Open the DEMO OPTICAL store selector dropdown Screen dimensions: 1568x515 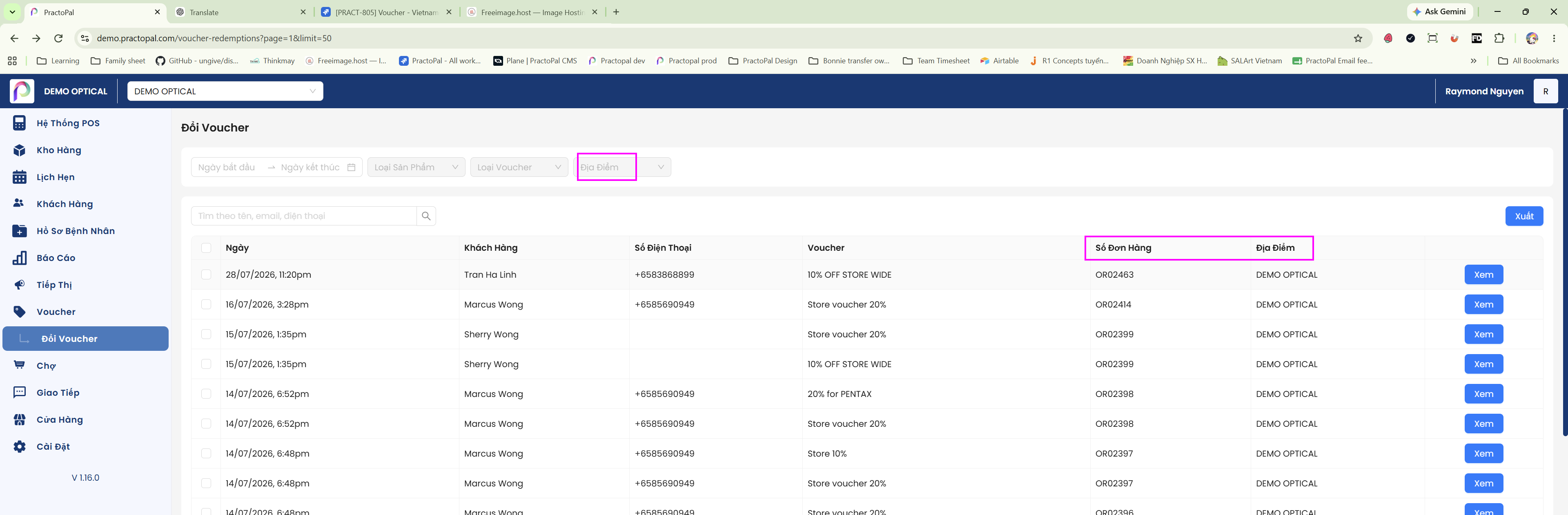225,91
